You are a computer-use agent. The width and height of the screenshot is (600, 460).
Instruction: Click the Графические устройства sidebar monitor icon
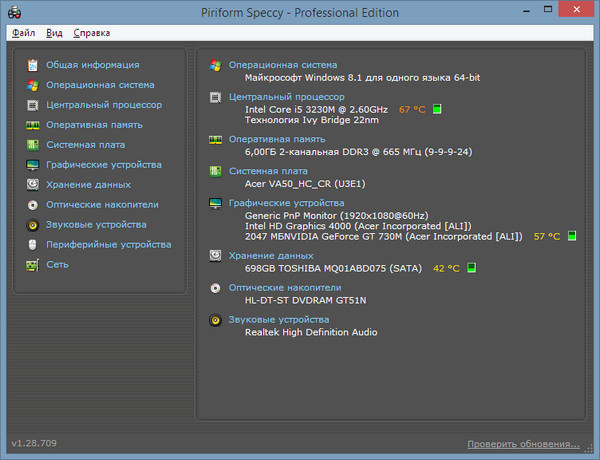33,165
